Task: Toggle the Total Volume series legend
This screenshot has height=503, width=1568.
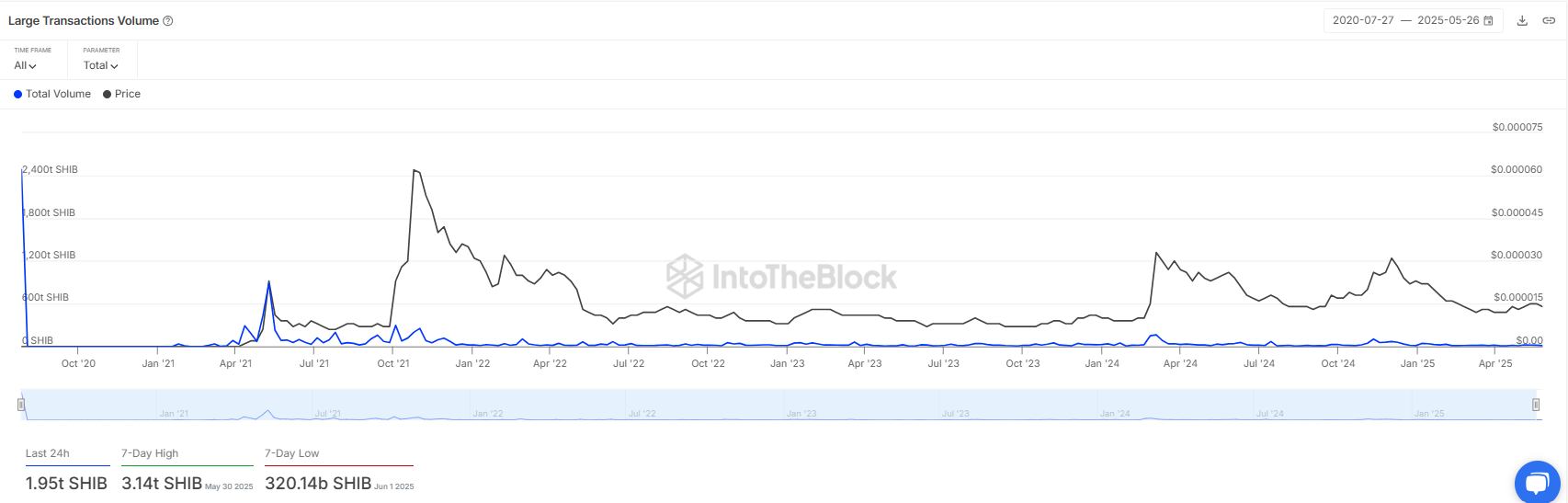Action: (52, 94)
